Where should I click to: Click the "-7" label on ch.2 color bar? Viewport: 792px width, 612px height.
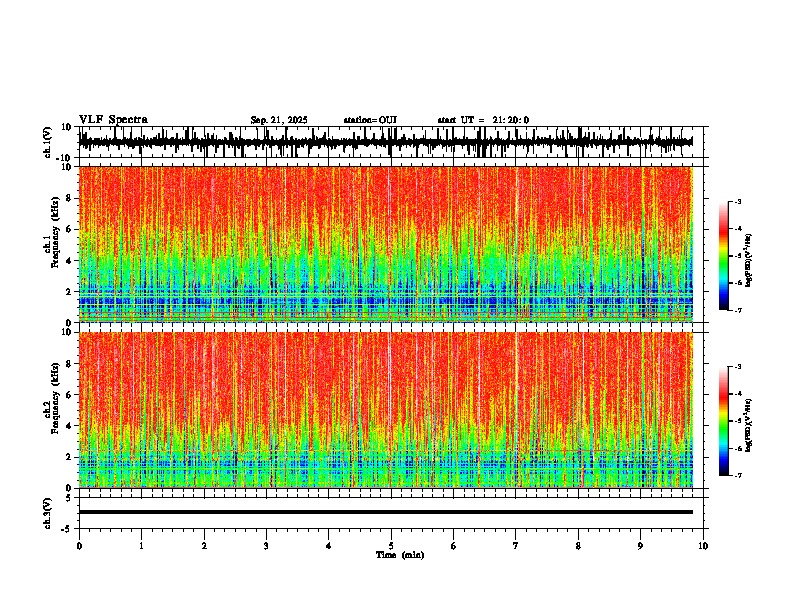tap(737, 476)
